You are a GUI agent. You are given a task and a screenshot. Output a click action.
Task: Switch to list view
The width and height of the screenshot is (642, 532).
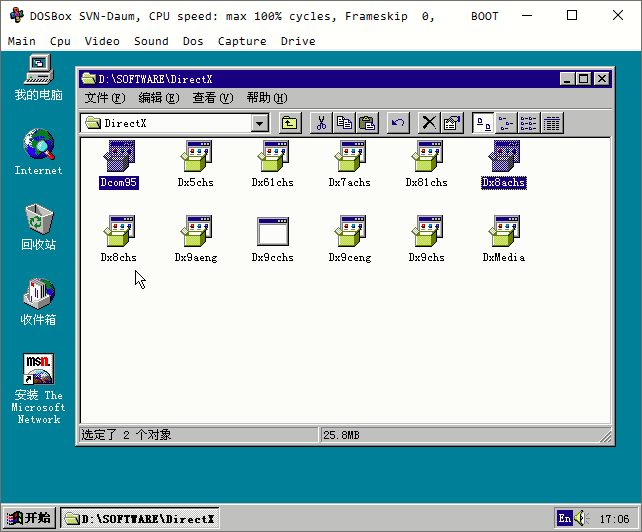[x=529, y=123]
